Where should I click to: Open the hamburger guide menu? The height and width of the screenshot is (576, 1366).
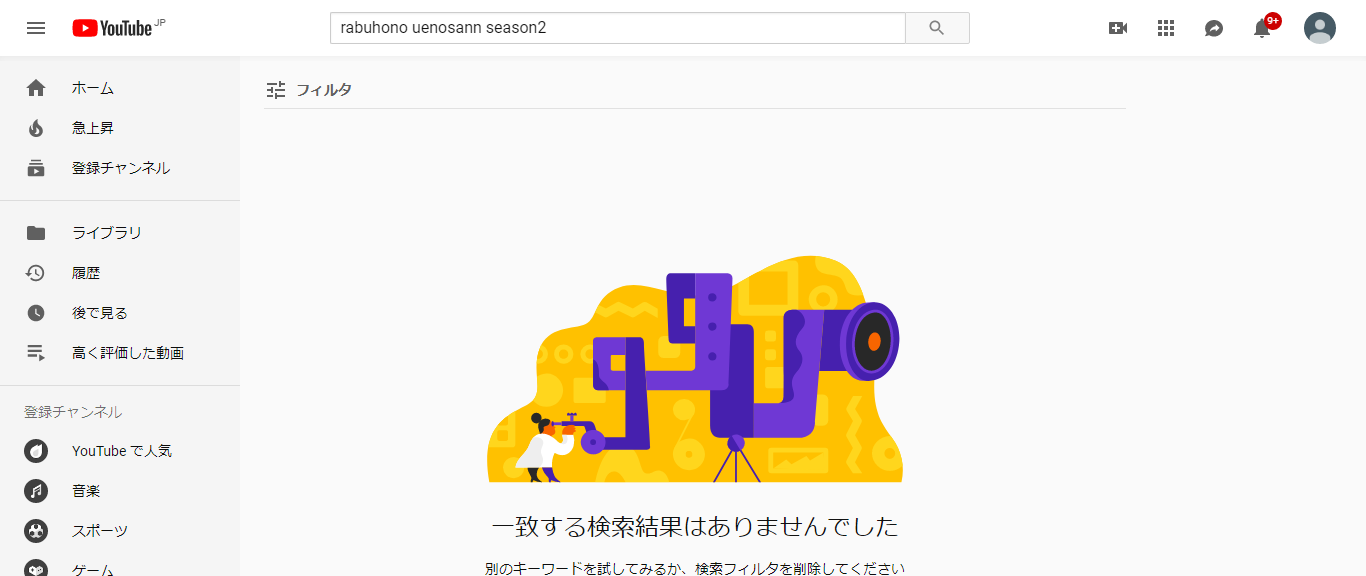click(x=36, y=28)
